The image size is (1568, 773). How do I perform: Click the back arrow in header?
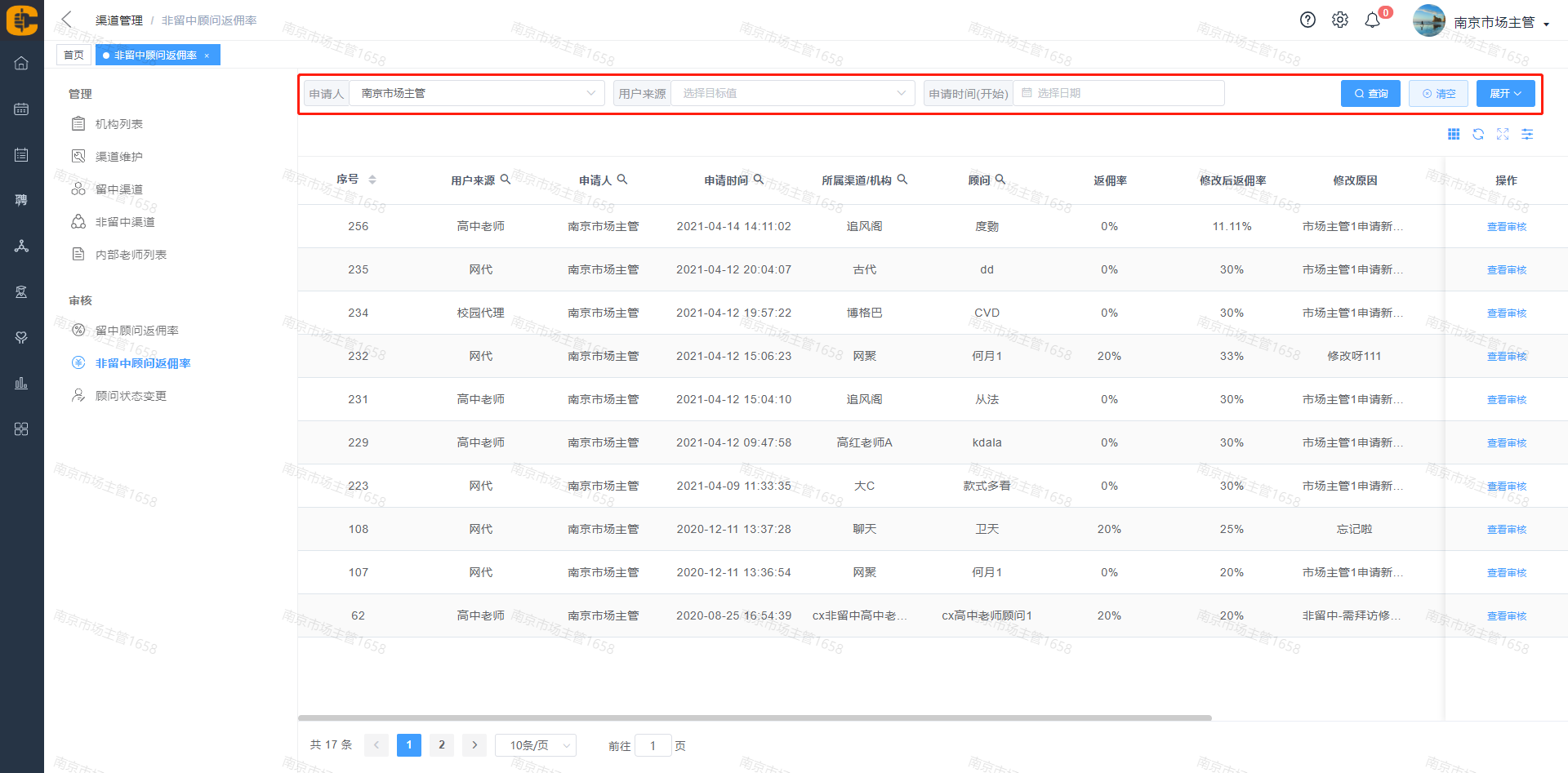coord(67,20)
